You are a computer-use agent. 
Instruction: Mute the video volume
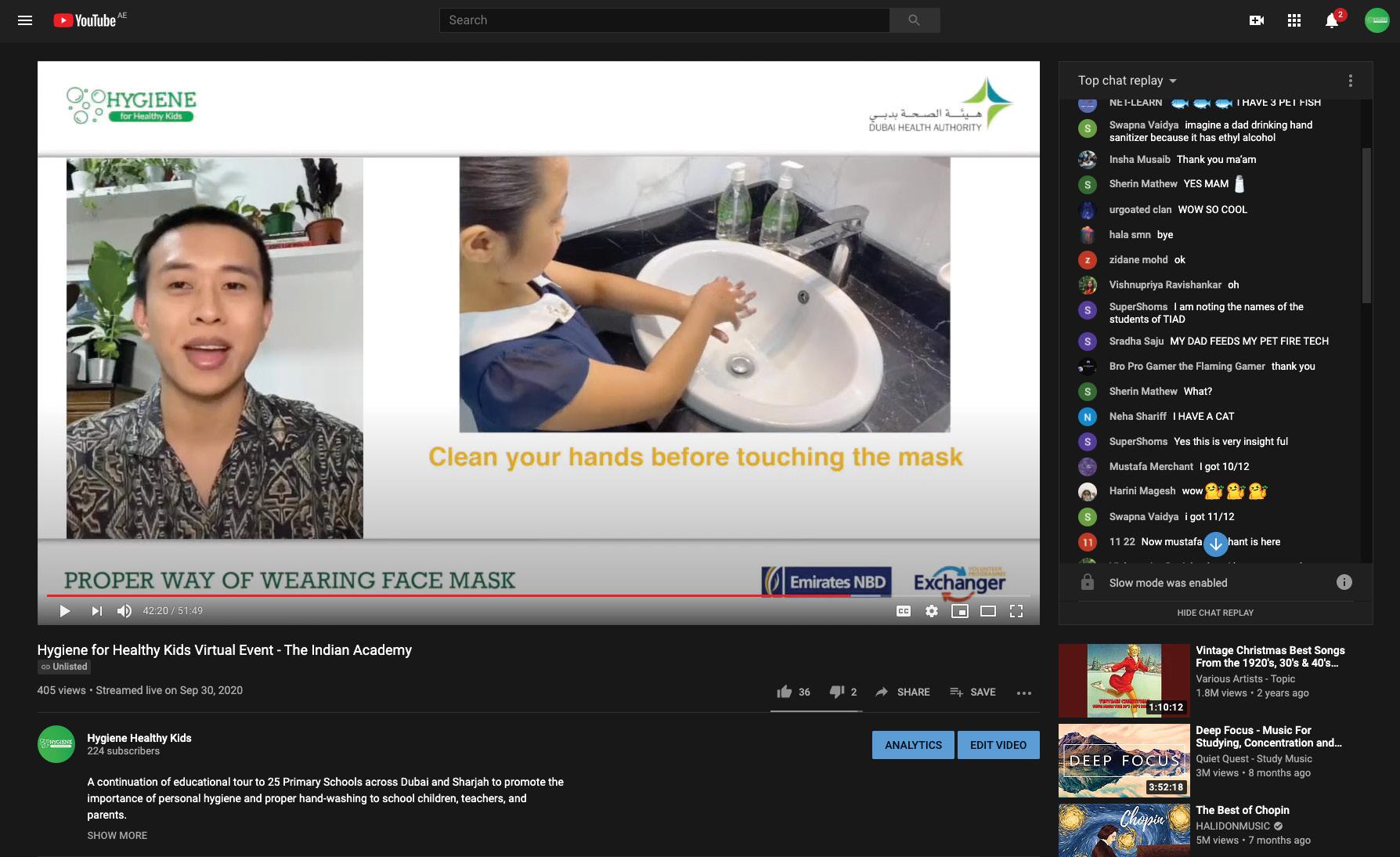coord(124,611)
